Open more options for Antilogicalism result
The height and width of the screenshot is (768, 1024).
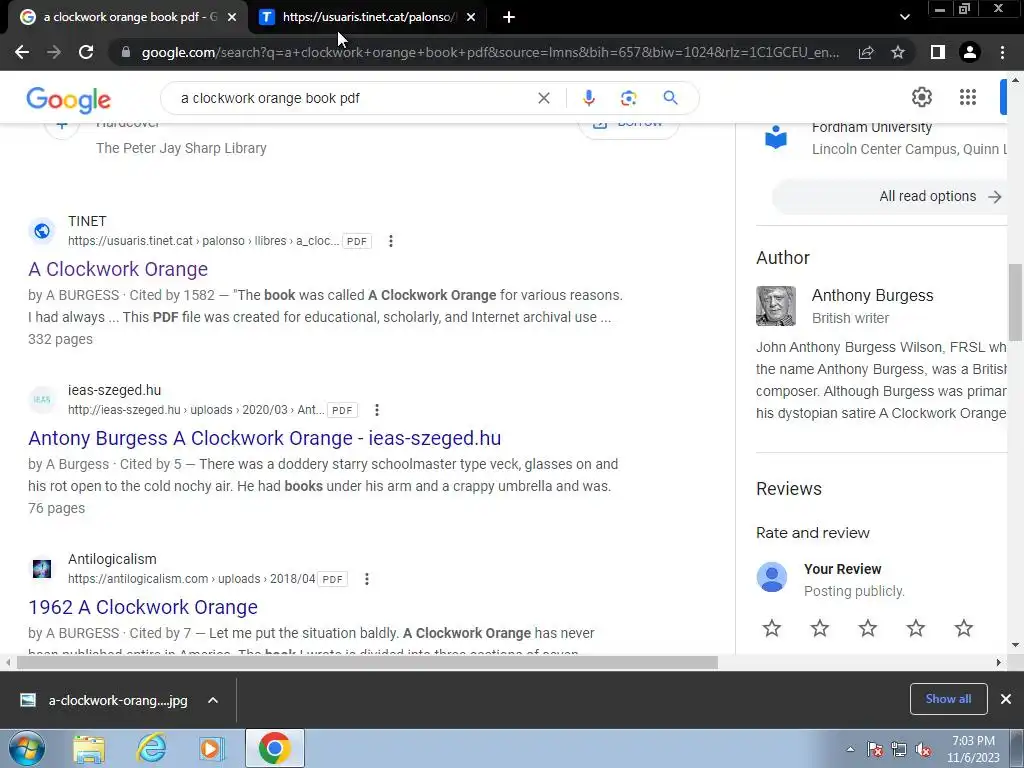(367, 579)
